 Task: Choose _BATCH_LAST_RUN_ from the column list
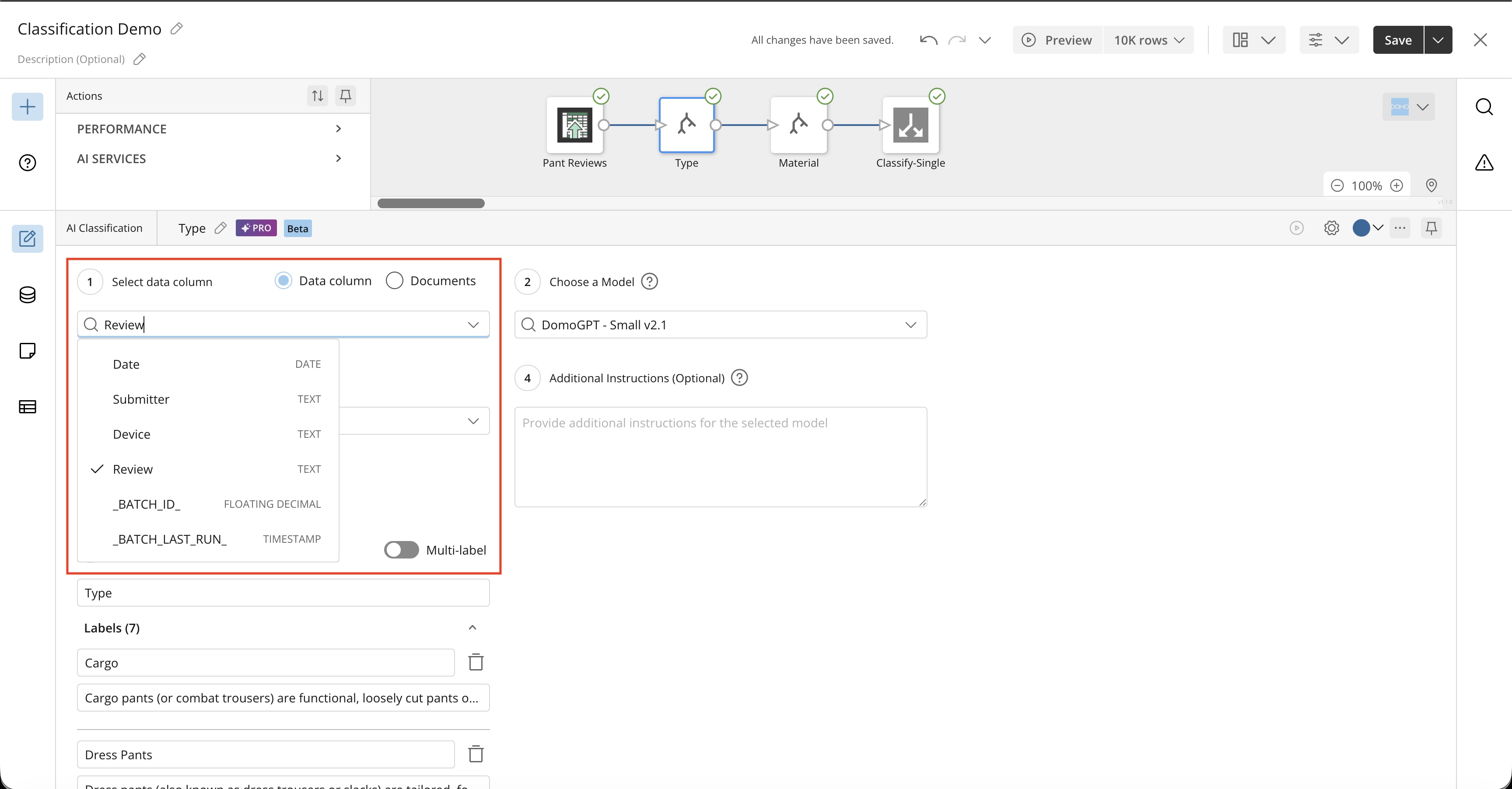coord(208,539)
